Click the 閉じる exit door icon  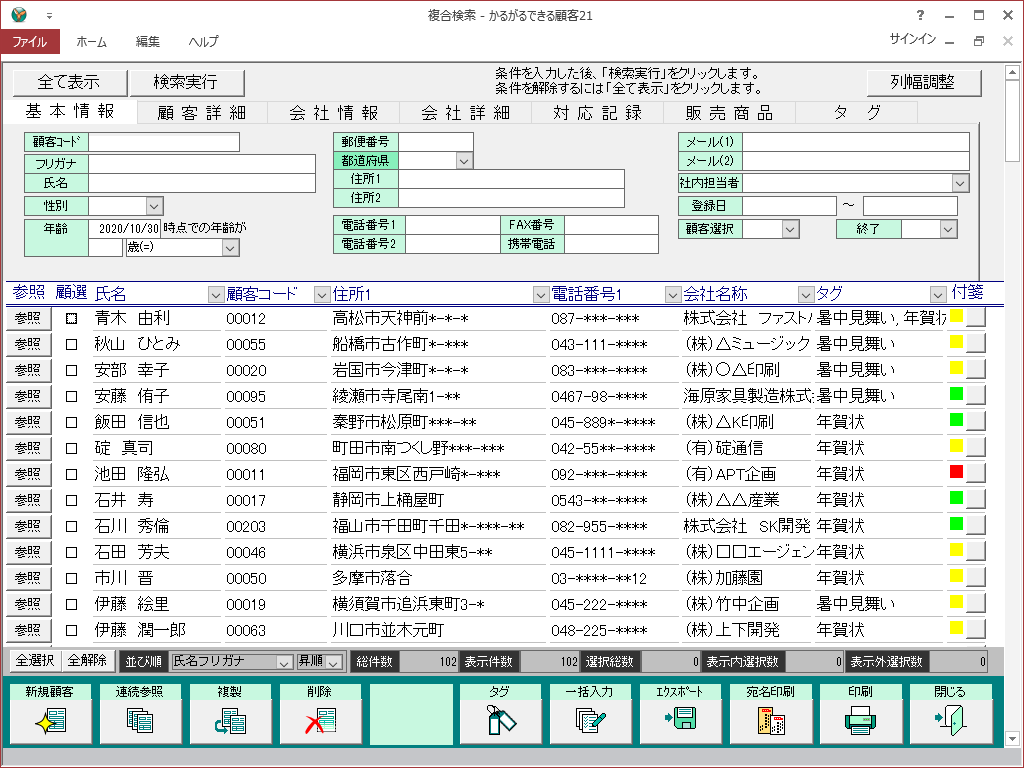[x=950, y=712]
